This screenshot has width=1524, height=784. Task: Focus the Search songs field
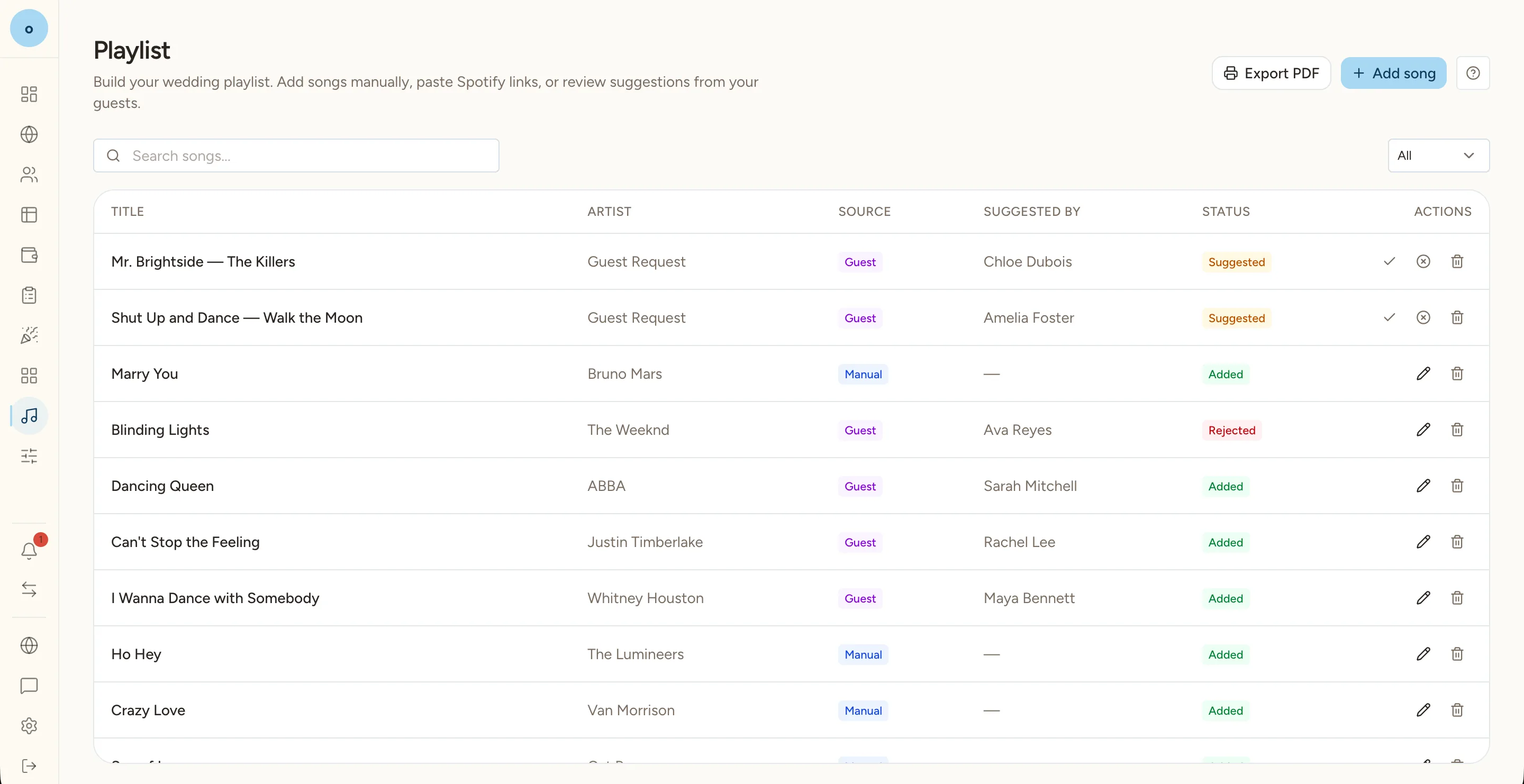[296, 156]
